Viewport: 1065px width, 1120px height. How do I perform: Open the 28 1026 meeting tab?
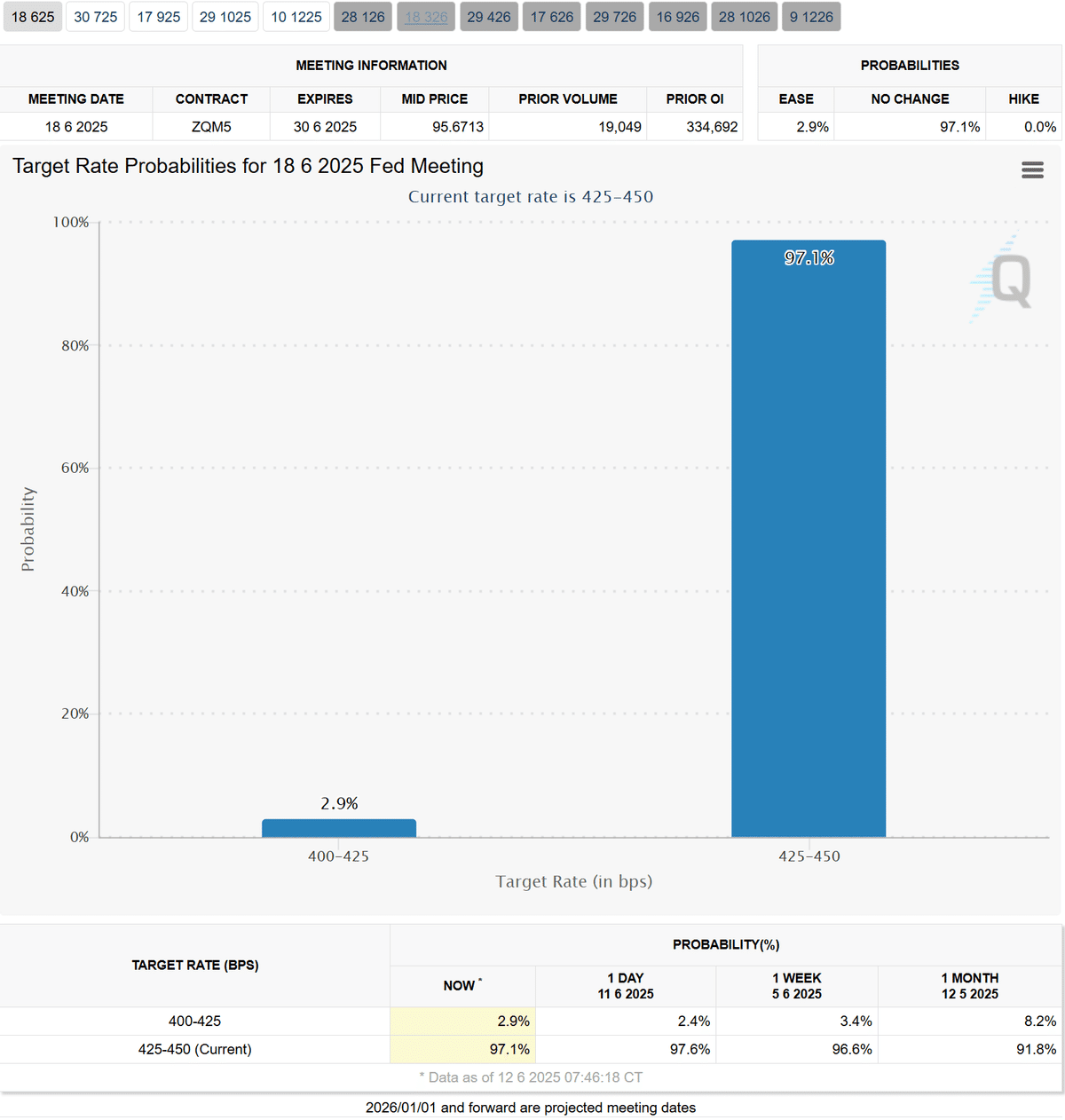745,17
